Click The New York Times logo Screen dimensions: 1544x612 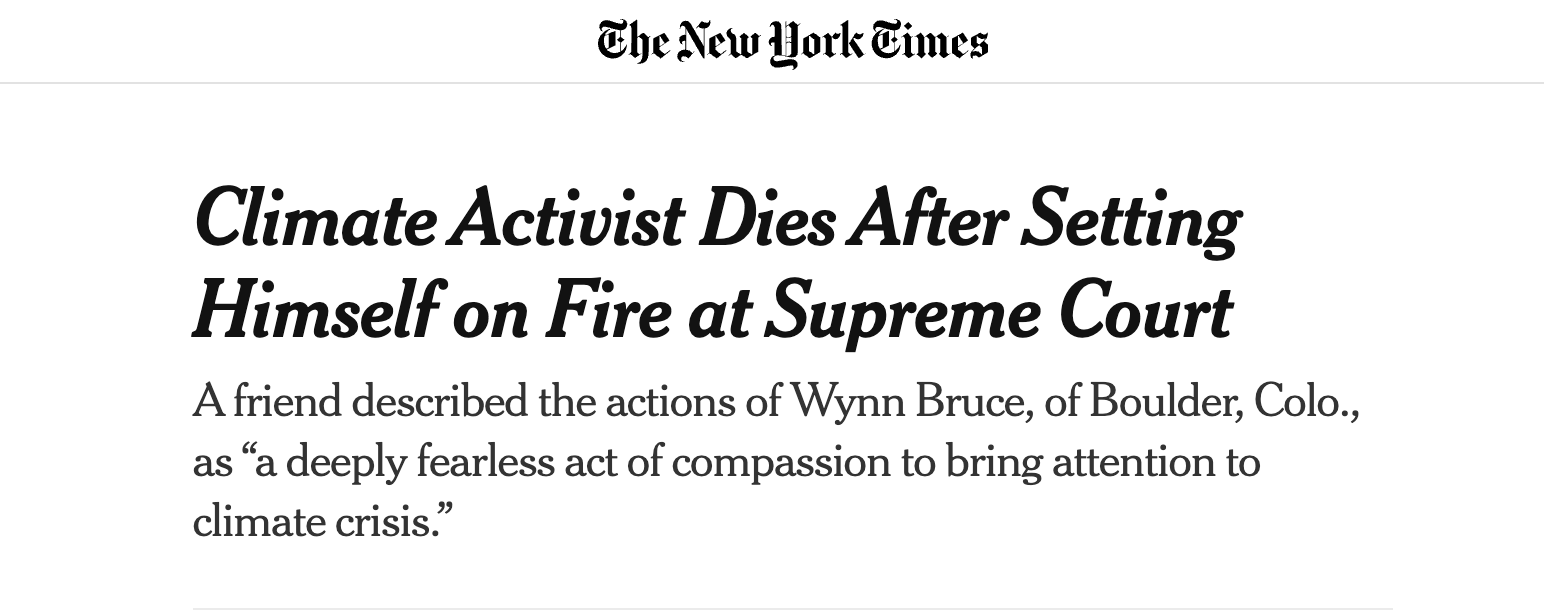(x=792, y=42)
